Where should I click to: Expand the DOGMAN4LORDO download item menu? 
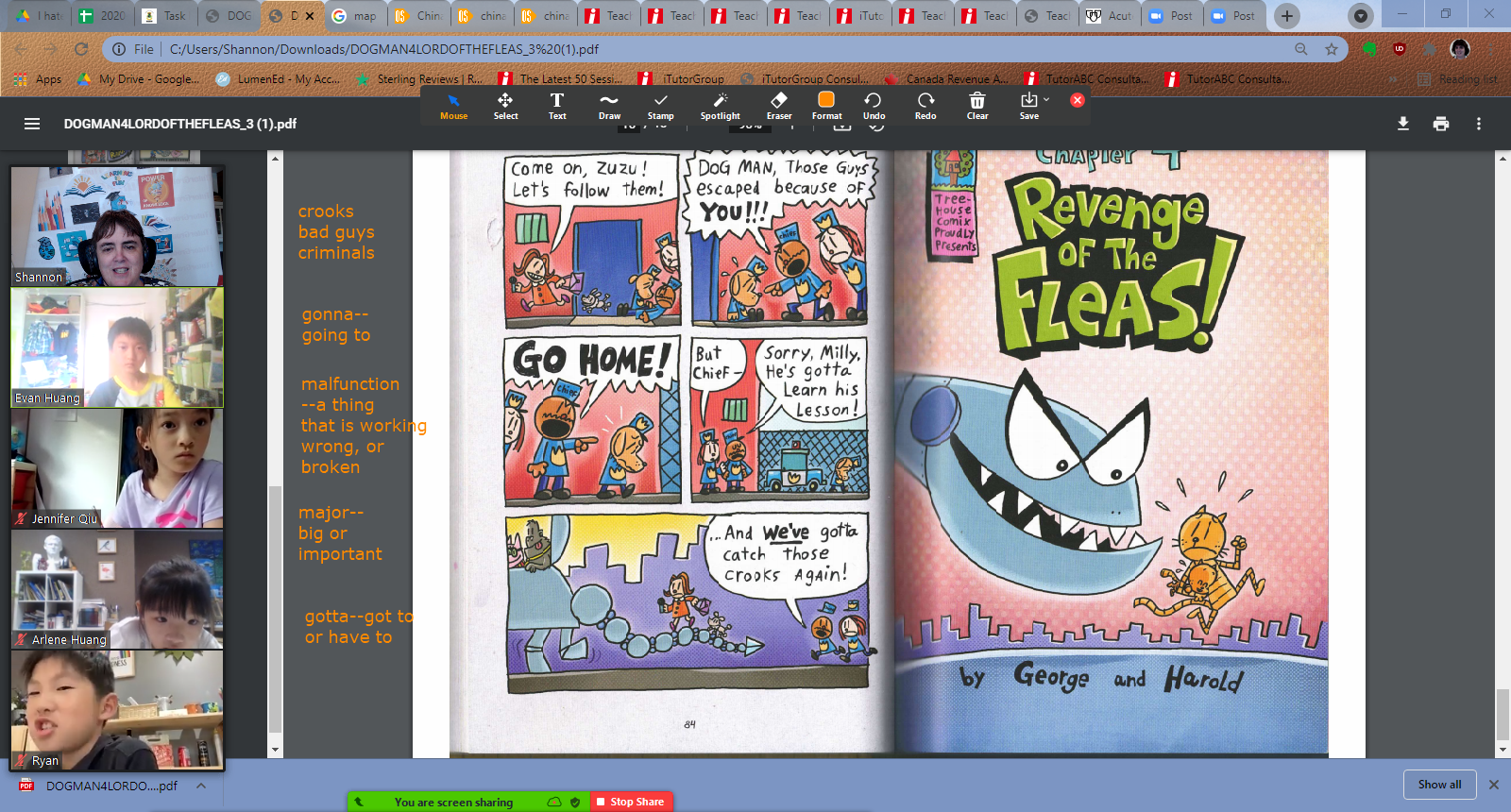tap(201, 786)
